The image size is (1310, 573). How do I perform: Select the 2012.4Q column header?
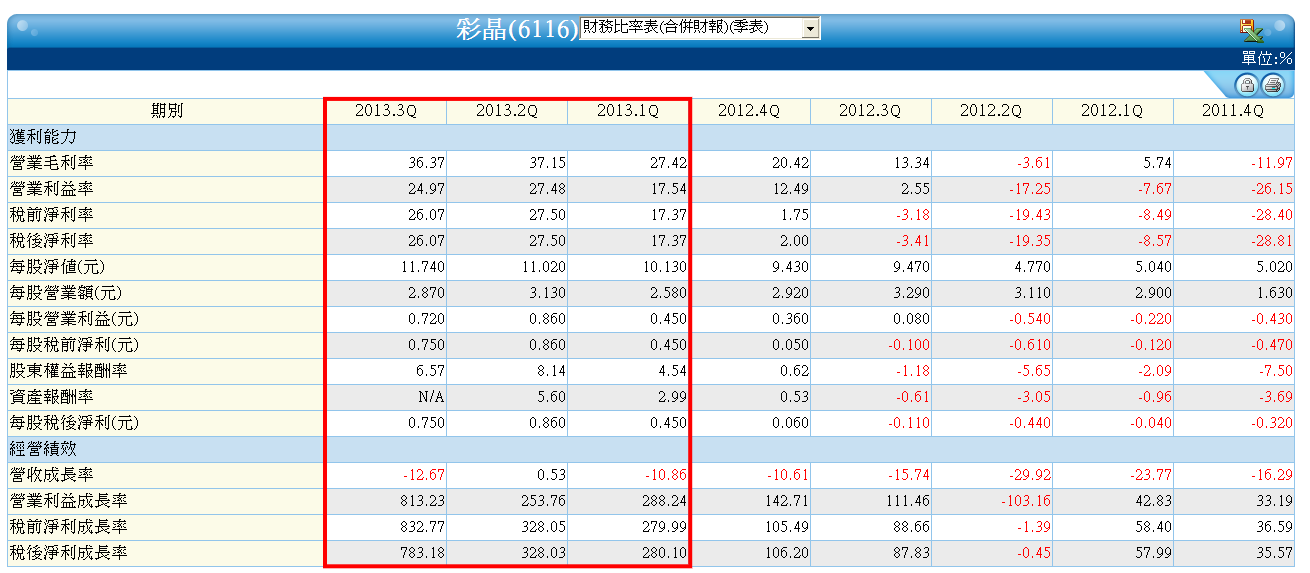[x=749, y=111]
